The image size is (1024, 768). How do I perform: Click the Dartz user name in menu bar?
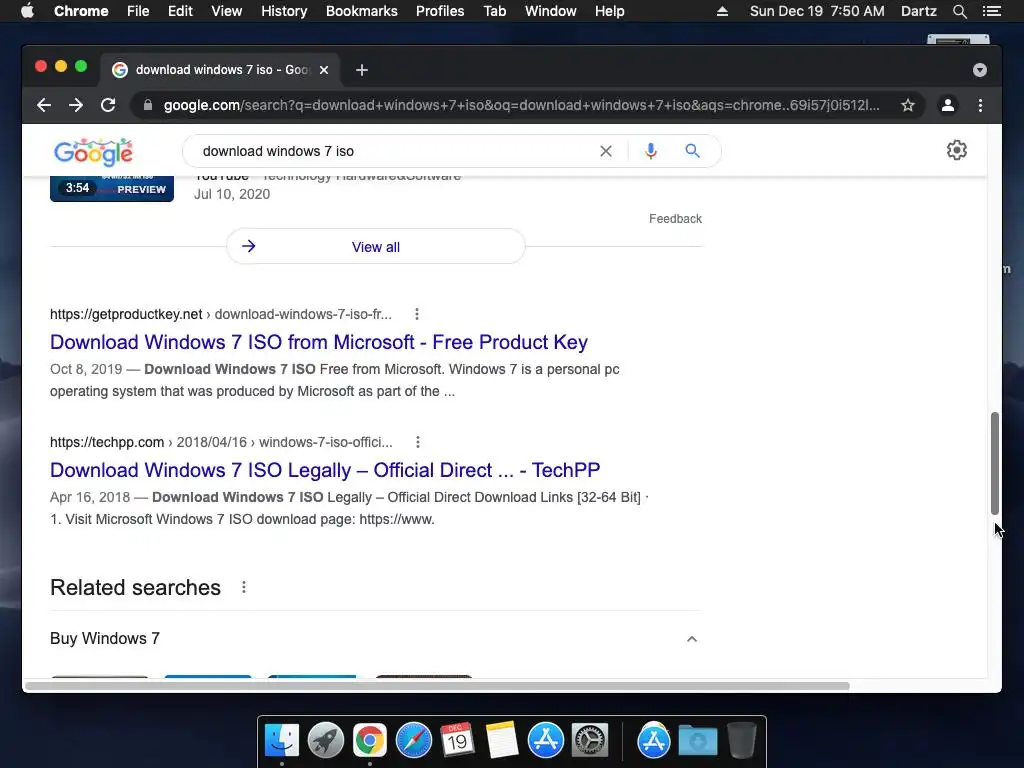(x=918, y=11)
